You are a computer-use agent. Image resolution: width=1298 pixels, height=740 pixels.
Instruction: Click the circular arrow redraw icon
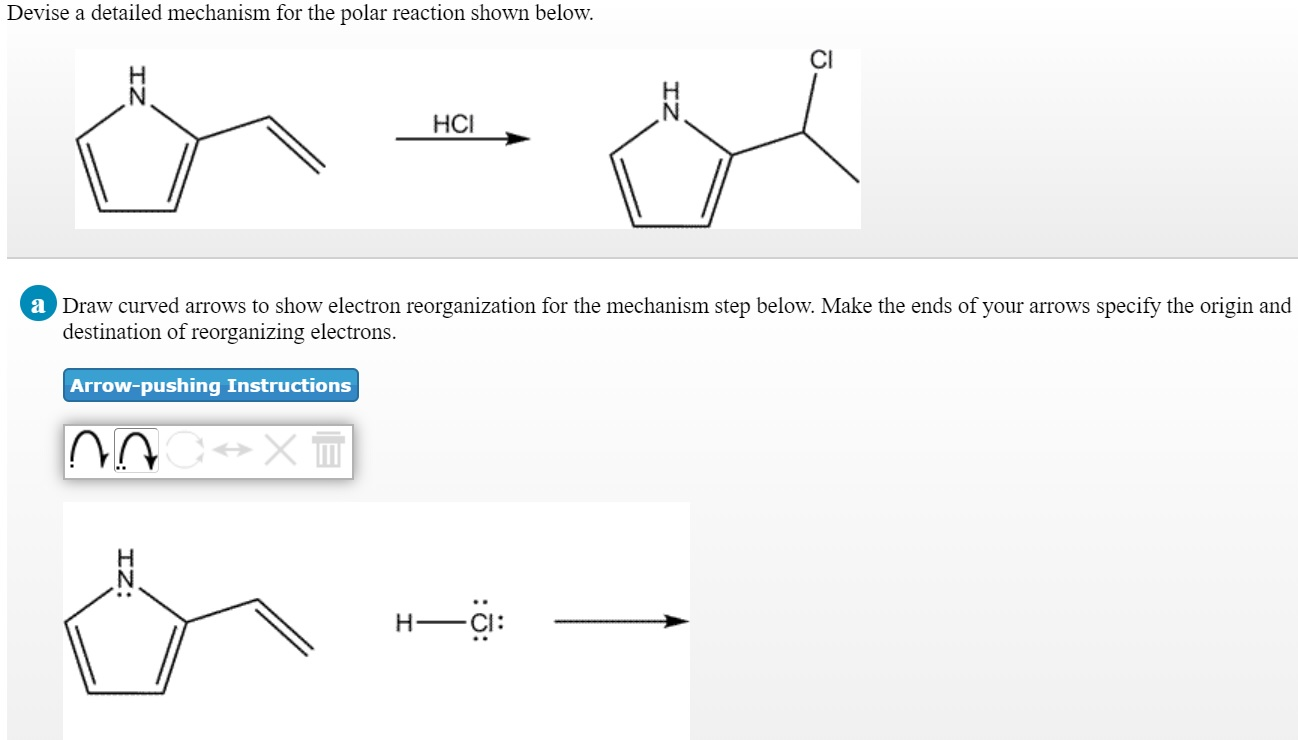(x=185, y=448)
